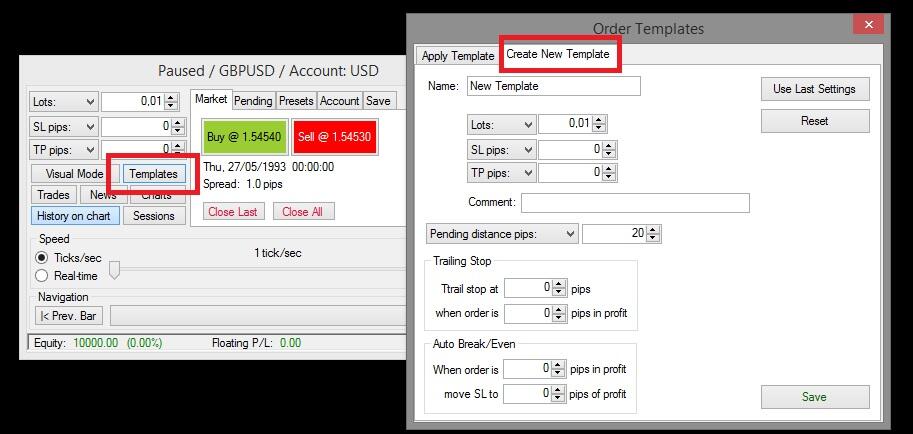This screenshot has height=434, width=913.
Task: Click Close Last button
Action: 233,212
